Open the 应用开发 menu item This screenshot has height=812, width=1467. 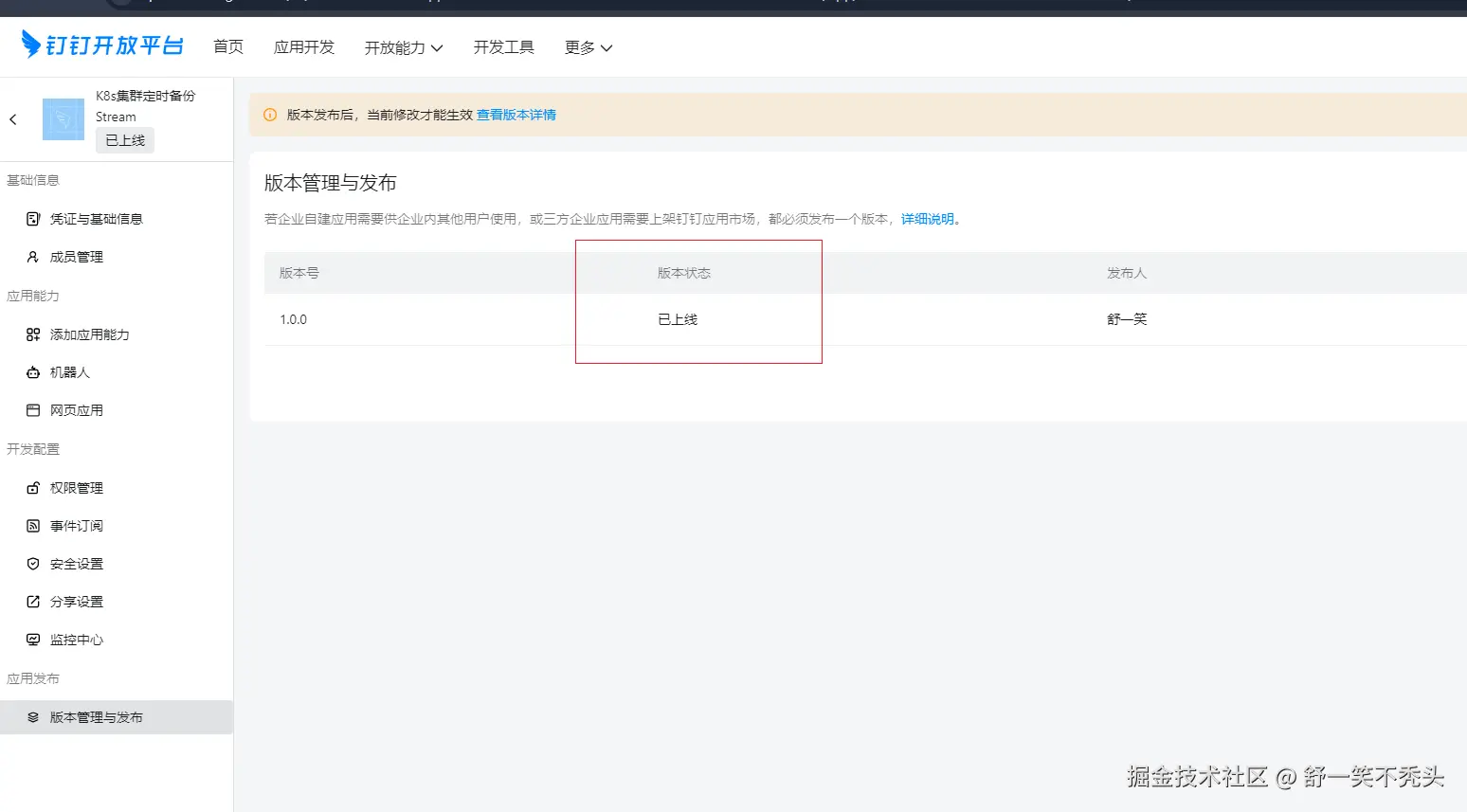coord(304,47)
